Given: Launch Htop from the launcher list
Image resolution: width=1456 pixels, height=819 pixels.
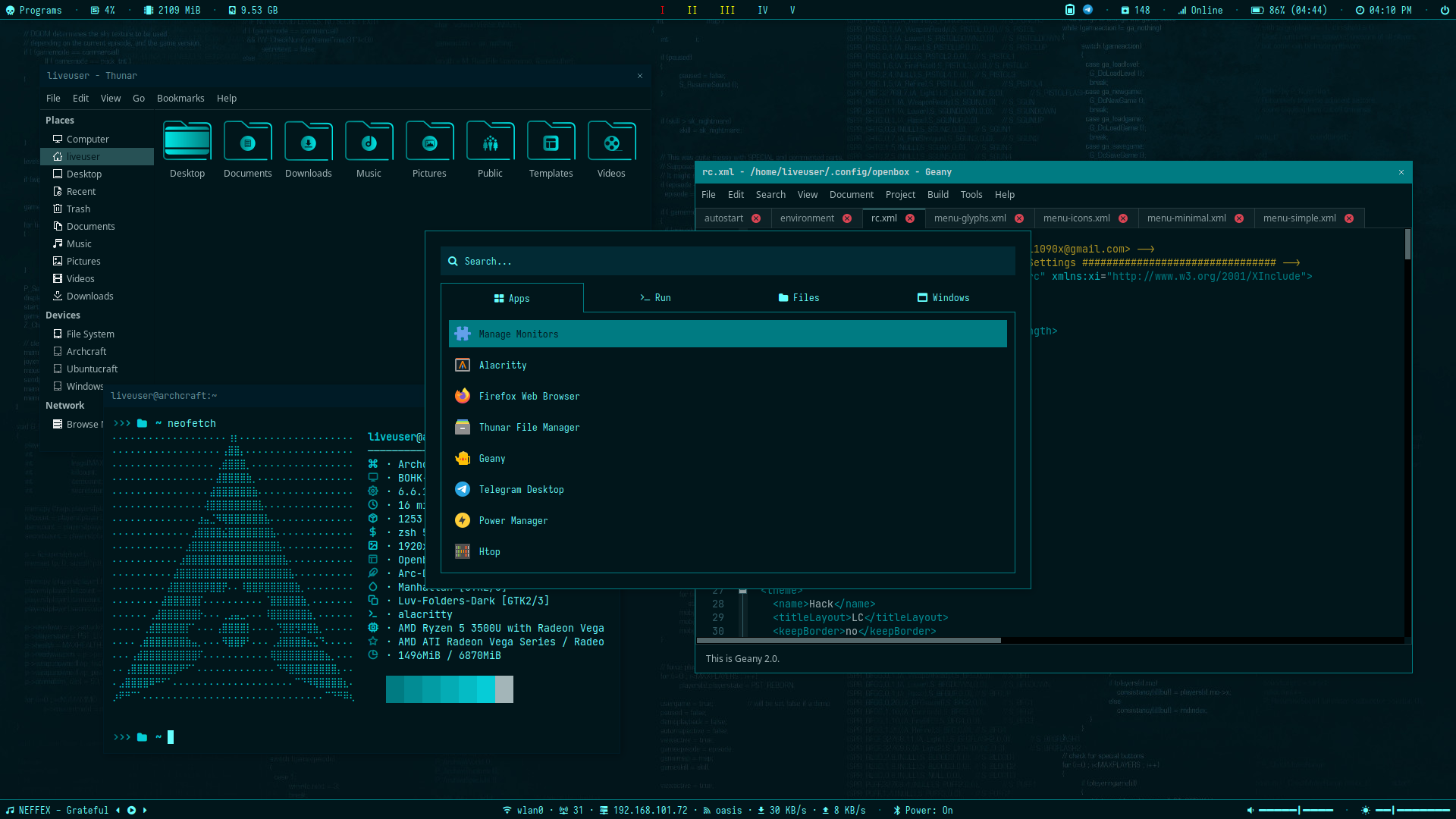Looking at the screenshot, I should pos(489,551).
